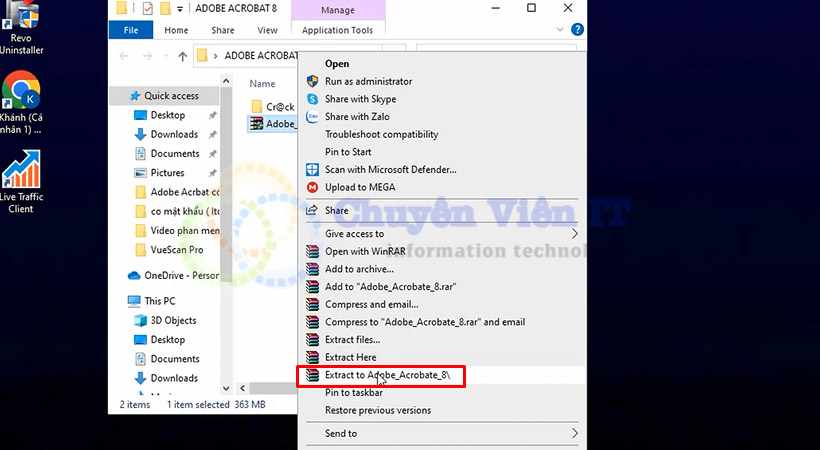Choose Open from the context menu
This screenshot has width=820, height=450.
(x=337, y=64)
